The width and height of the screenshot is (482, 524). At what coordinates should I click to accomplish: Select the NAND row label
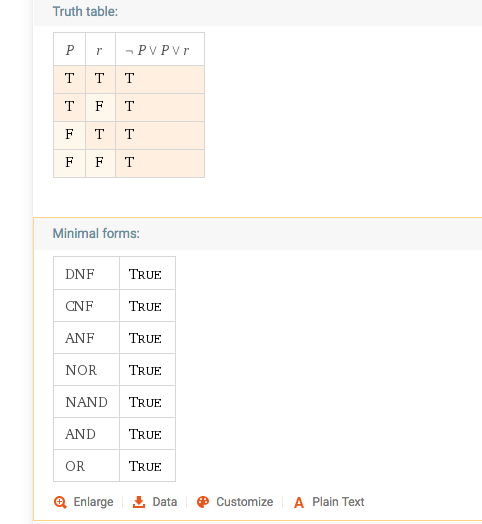[x=86, y=402]
